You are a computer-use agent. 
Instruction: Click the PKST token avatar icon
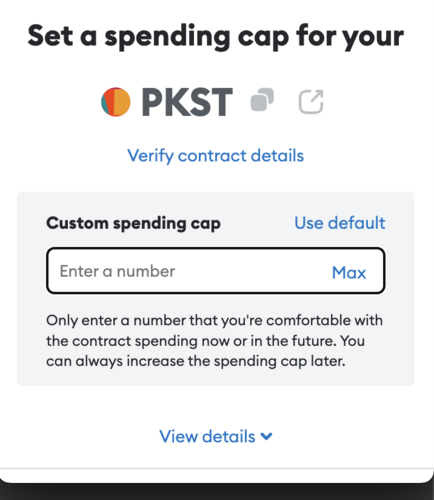(x=115, y=102)
